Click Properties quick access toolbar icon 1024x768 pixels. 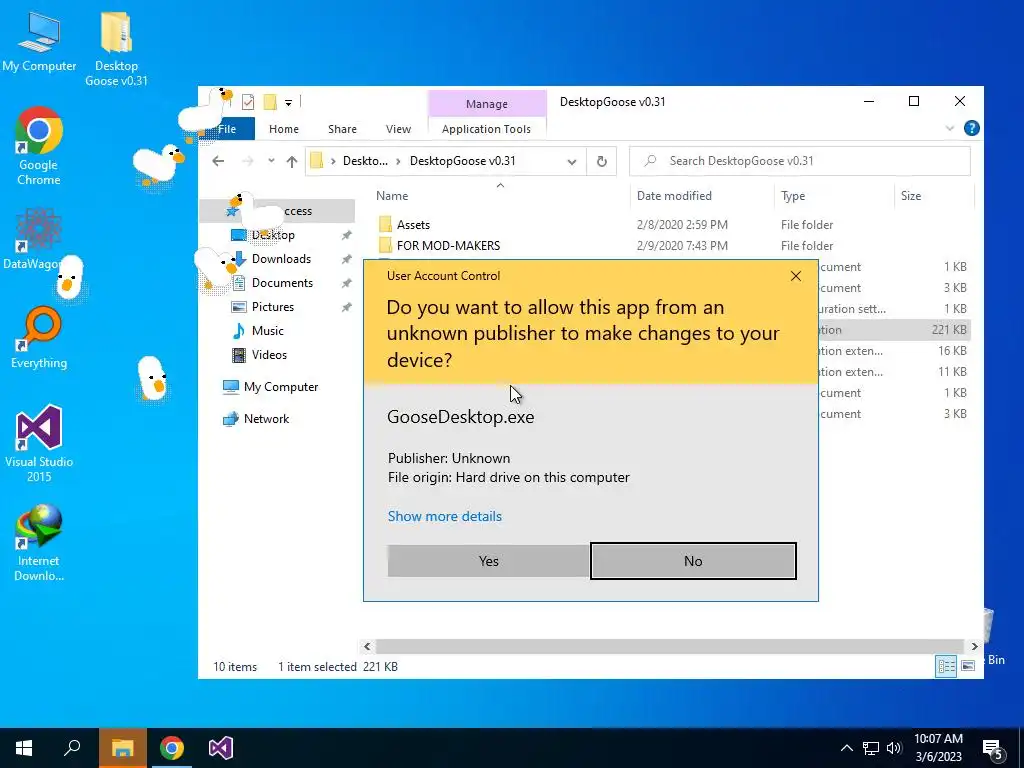[x=248, y=102]
